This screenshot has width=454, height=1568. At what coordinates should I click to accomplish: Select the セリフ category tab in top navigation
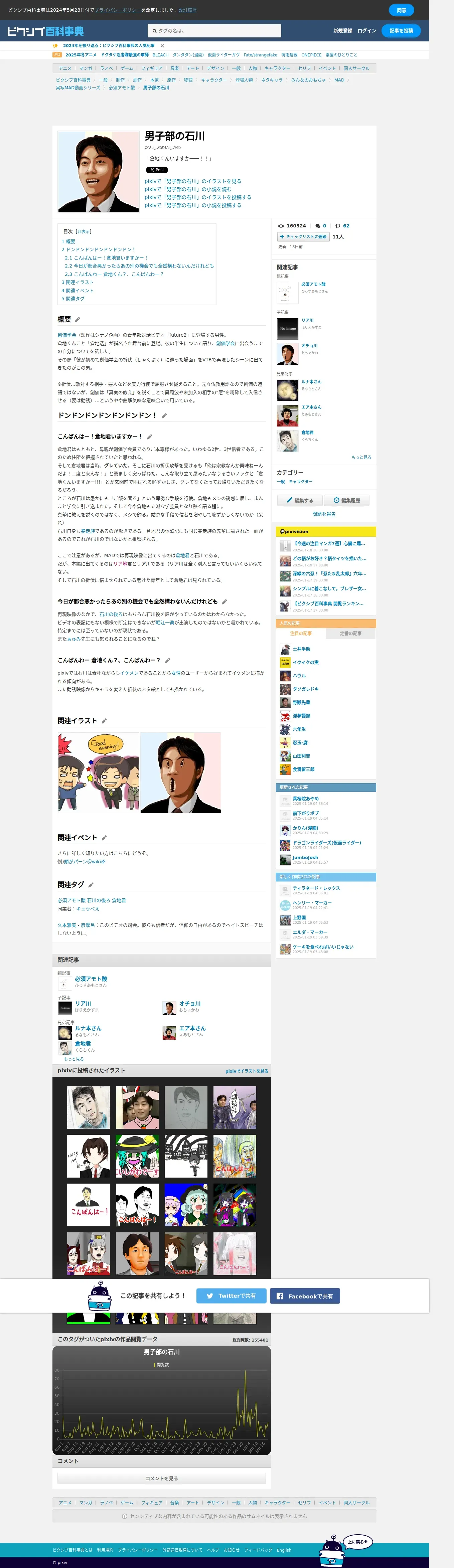(x=304, y=69)
